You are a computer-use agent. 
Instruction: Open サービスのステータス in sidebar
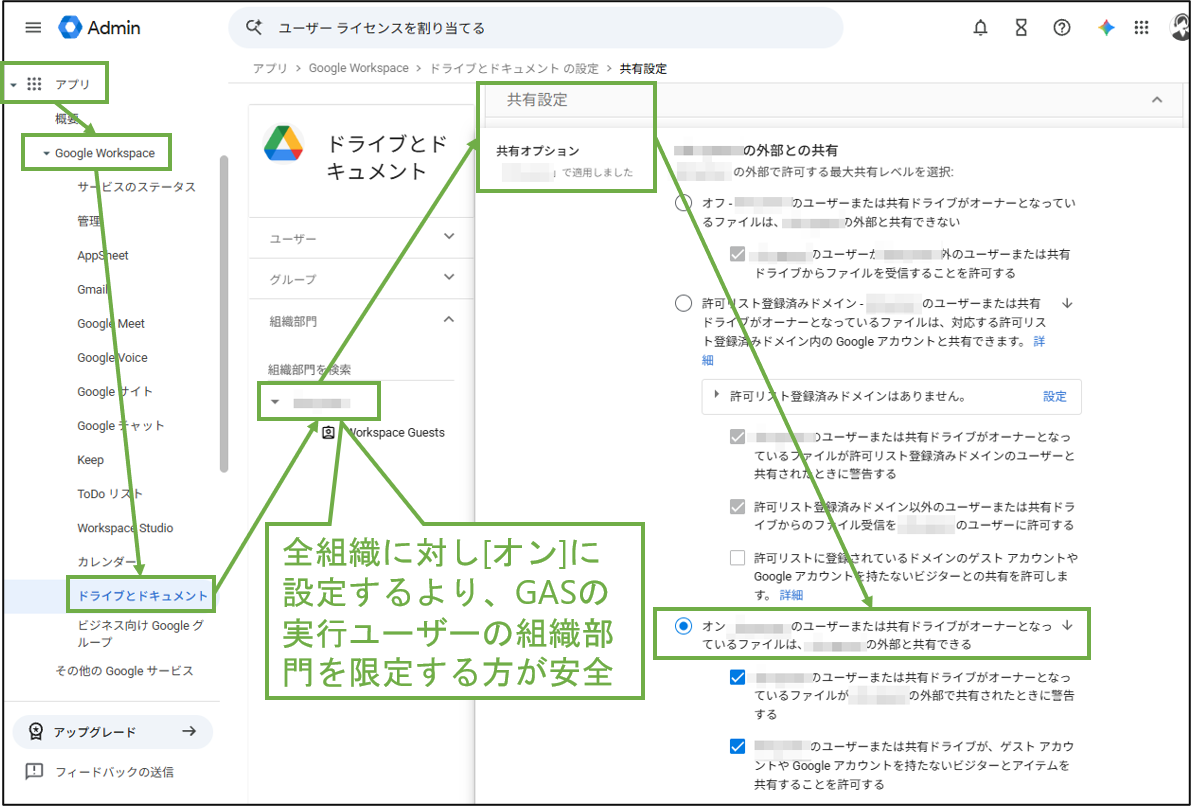[137, 187]
